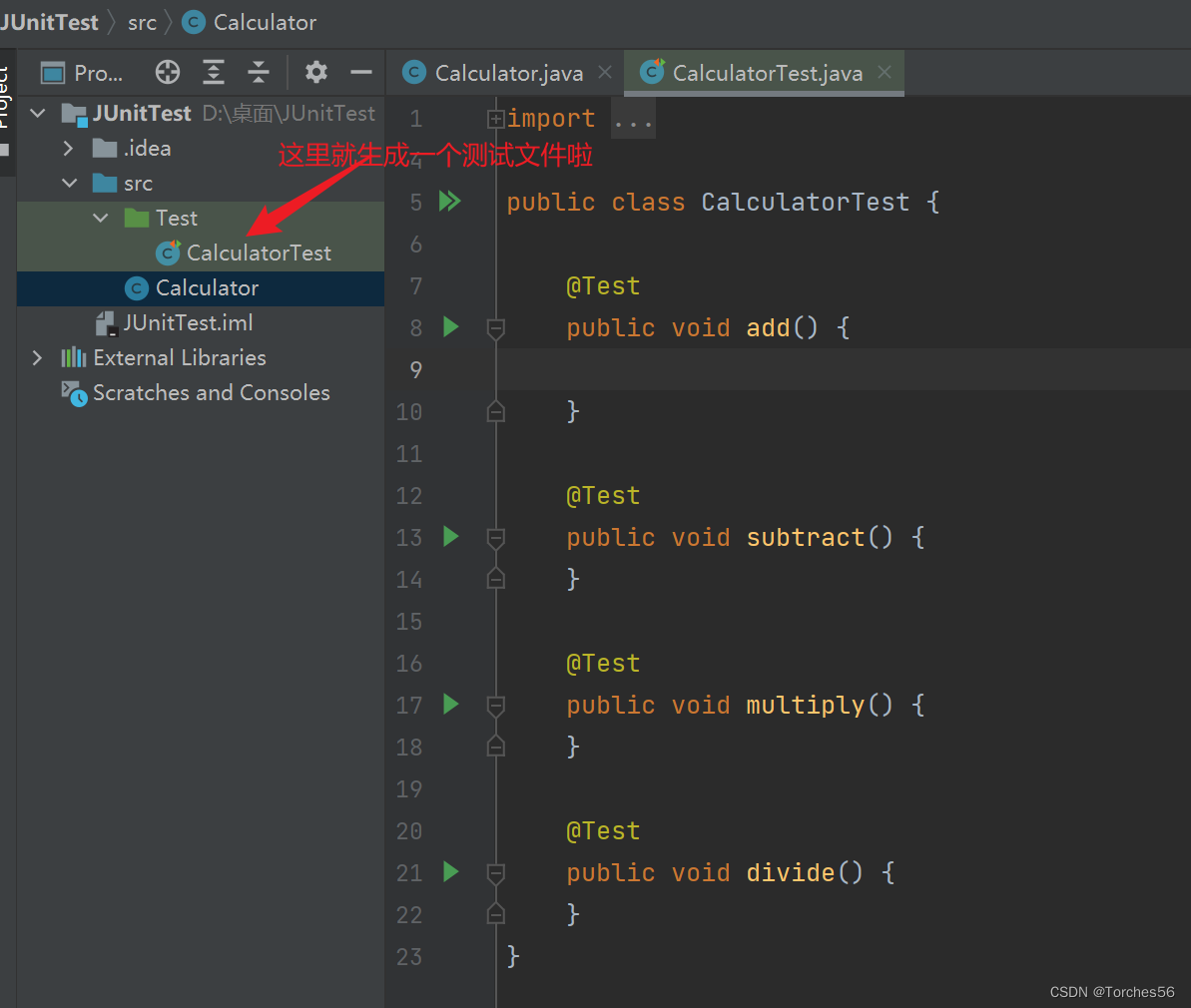Select CalculatorTest in the project tree
Screen dimensions: 1191x1008
[201, 252]
